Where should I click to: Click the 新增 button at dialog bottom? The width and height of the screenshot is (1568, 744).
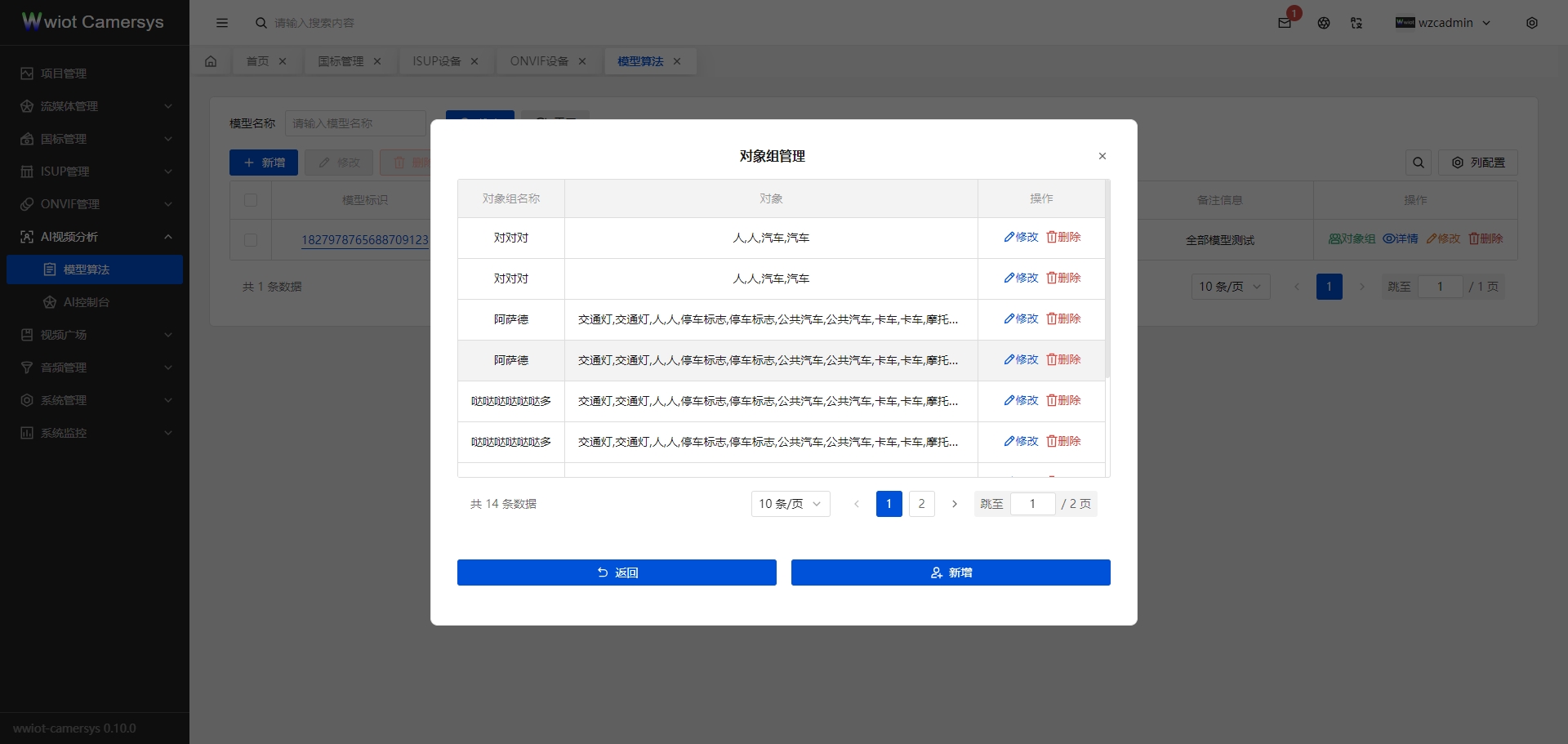click(950, 572)
